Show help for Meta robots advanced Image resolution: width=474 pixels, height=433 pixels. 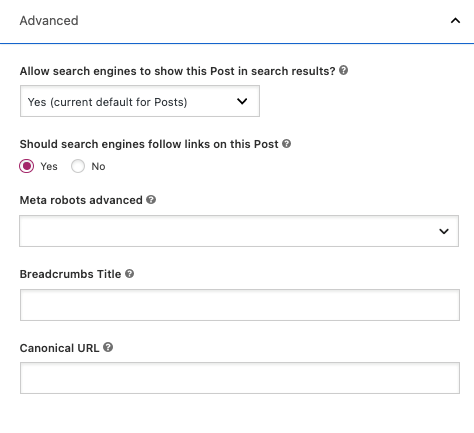(x=151, y=200)
